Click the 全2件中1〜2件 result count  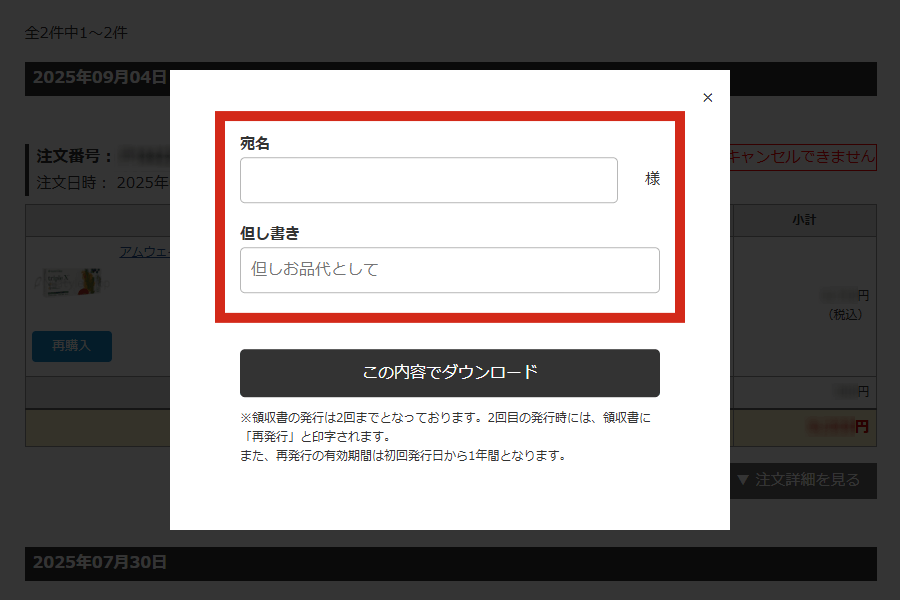[x=76, y=33]
